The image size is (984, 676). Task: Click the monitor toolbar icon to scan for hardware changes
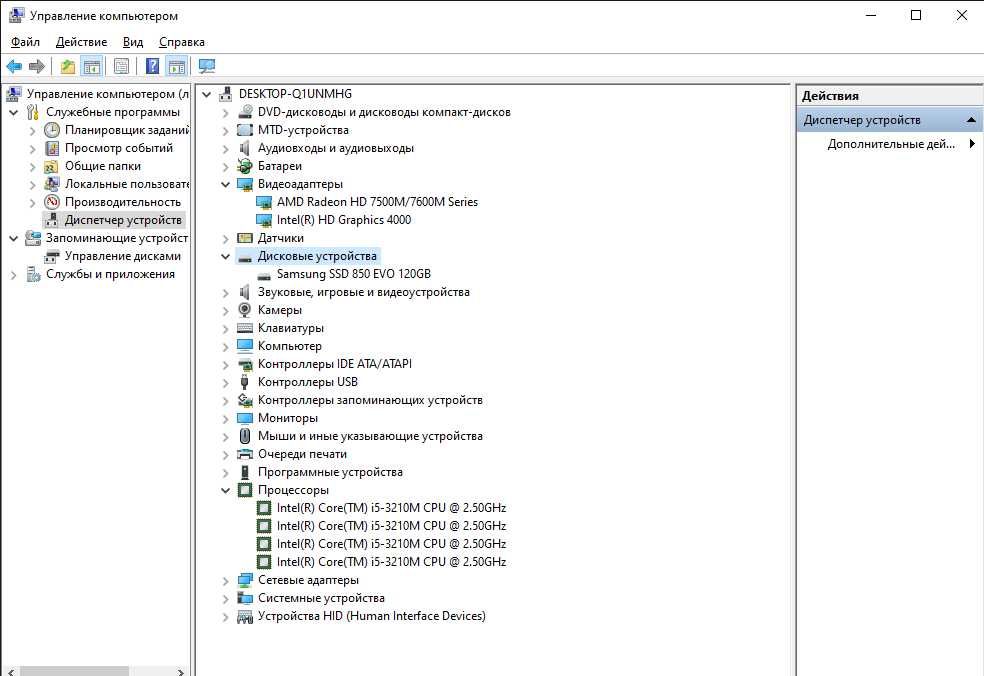(206, 66)
